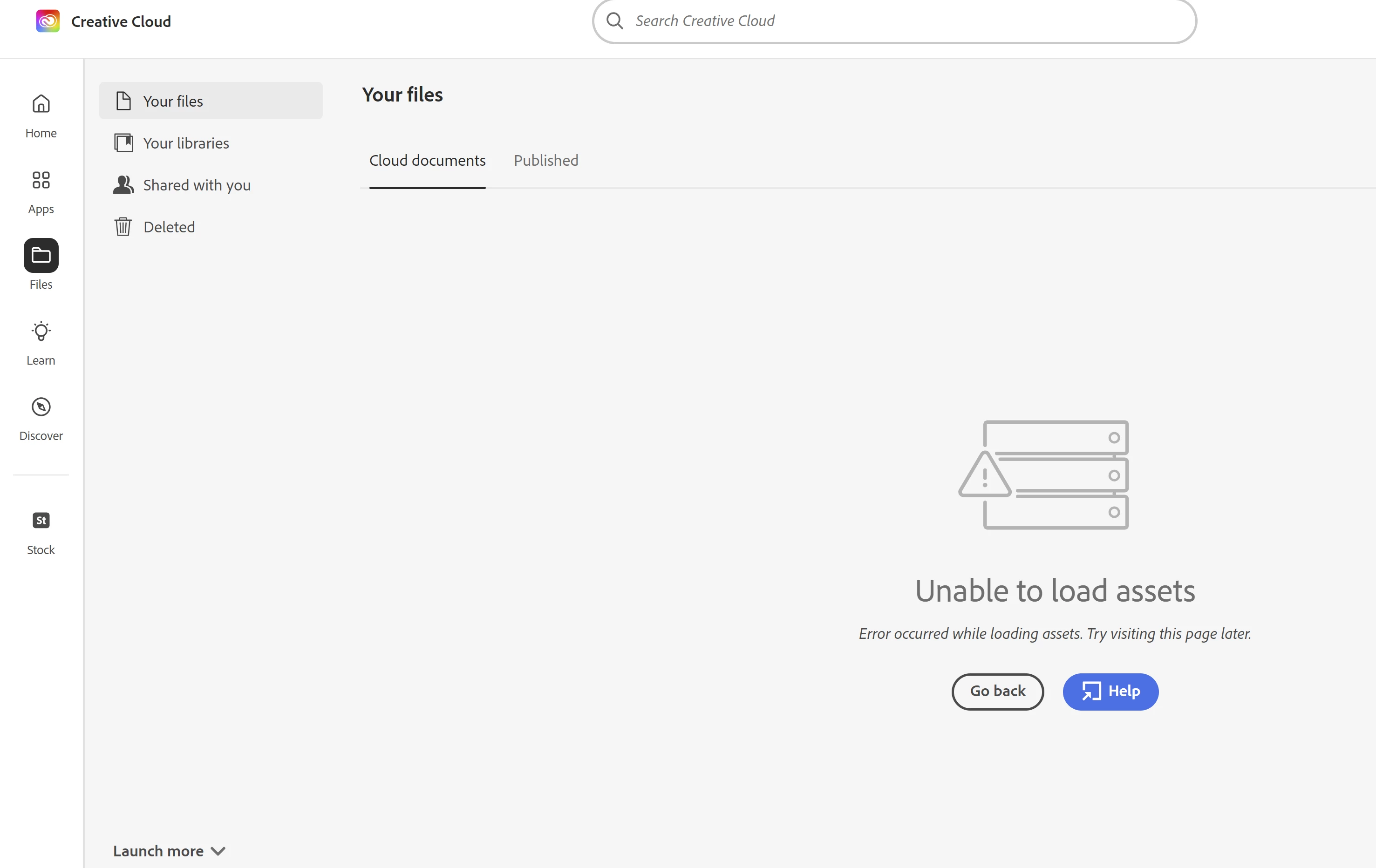The width and height of the screenshot is (1376, 868).
Task: Click the server warning illustration
Action: point(1043,475)
